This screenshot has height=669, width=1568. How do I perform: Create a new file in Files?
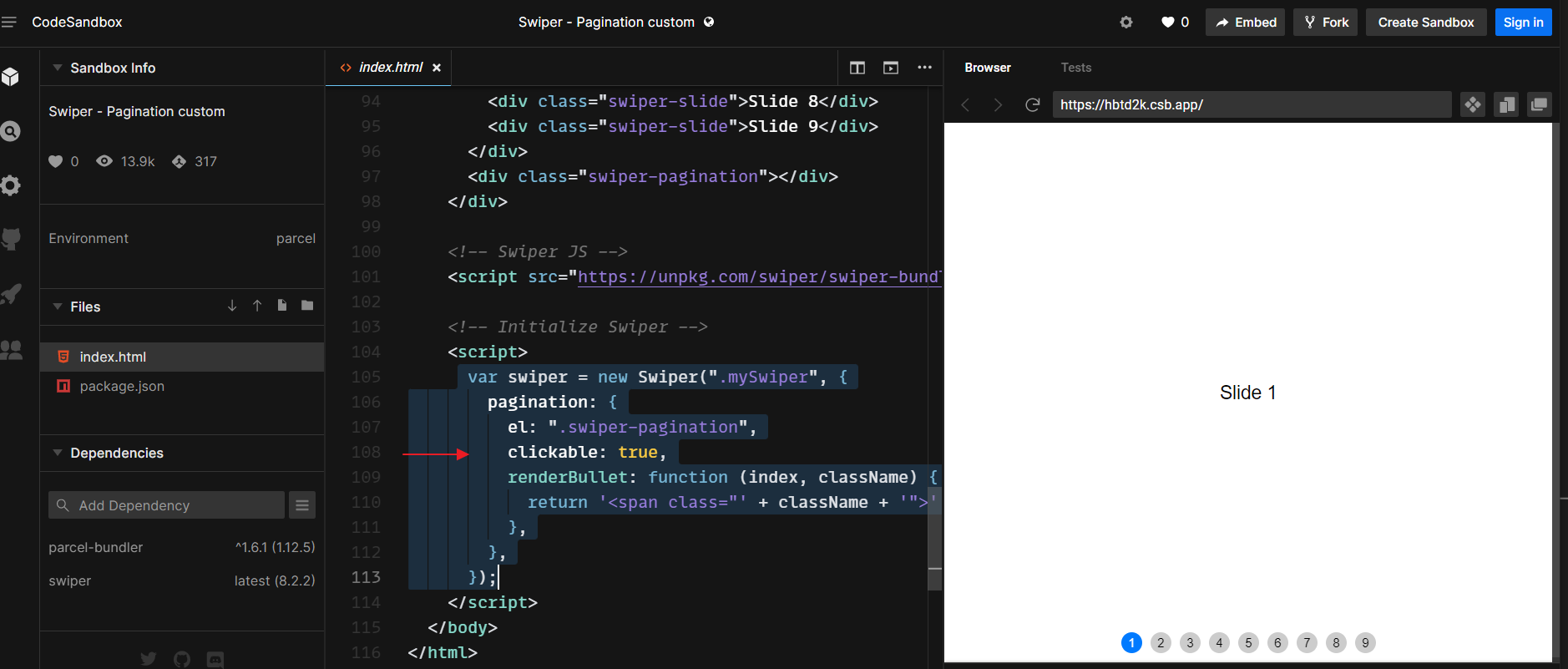[x=282, y=306]
